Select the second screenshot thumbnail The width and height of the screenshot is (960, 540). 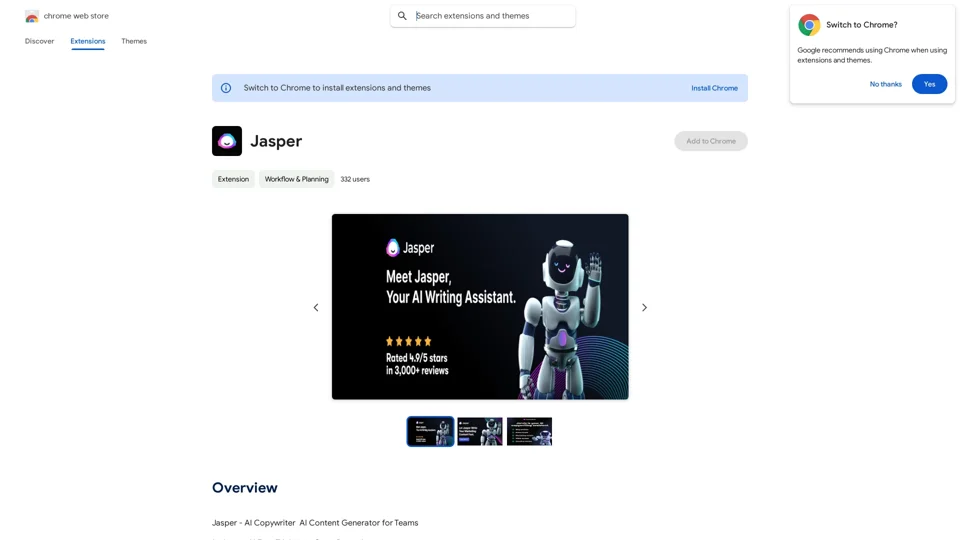(480, 432)
